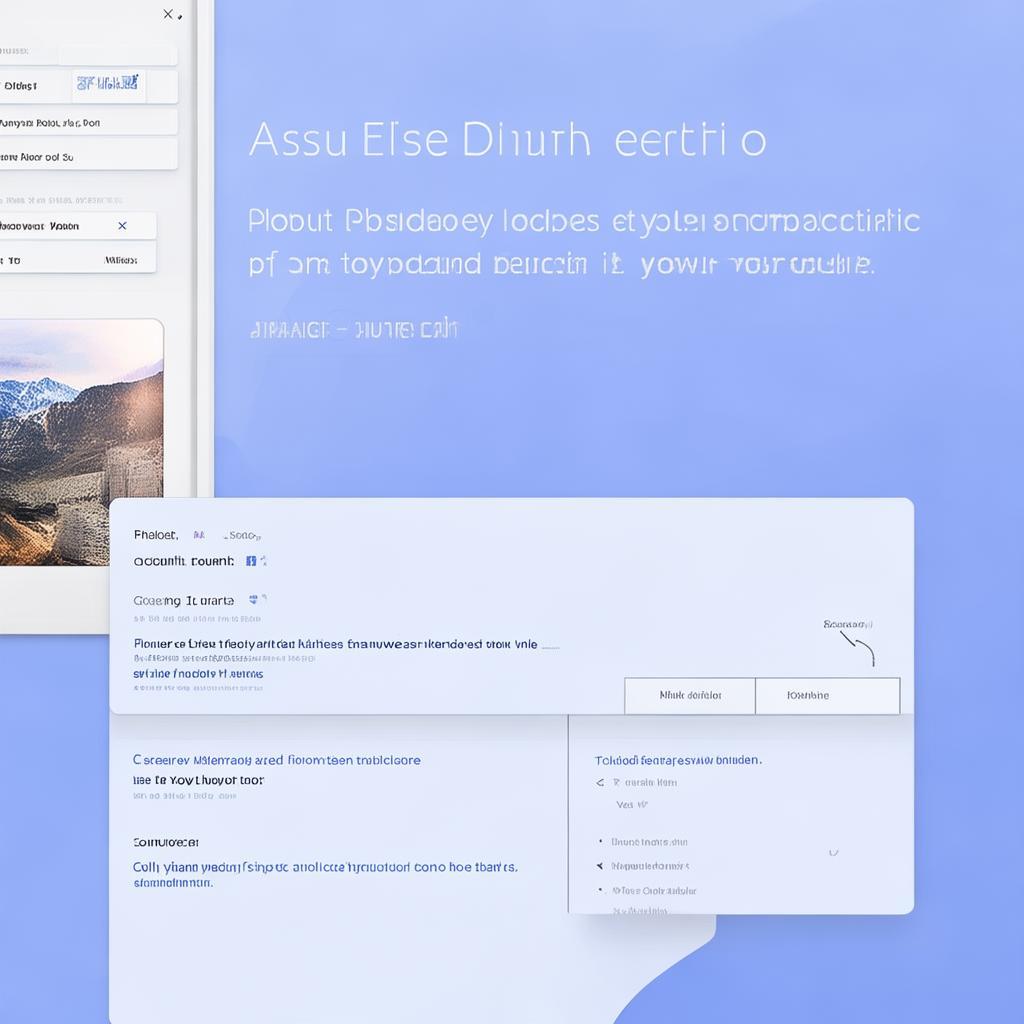The height and width of the screenshot is (1024, 1024).
Task: Select the Tokdodi heading in right panel
Action: (678, 760)
